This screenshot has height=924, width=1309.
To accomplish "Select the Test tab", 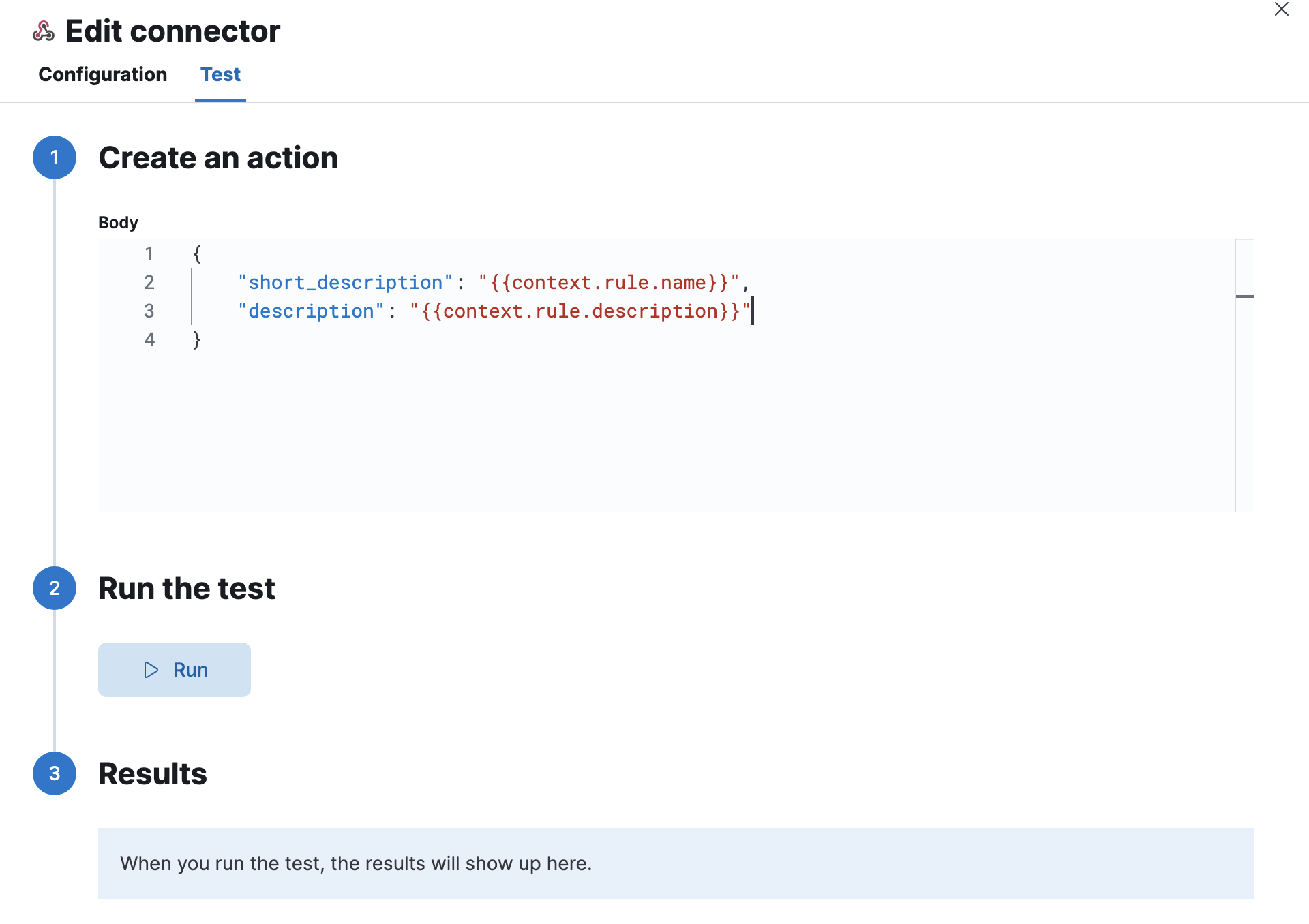I will pyautogui.click(x=220, y=75).
